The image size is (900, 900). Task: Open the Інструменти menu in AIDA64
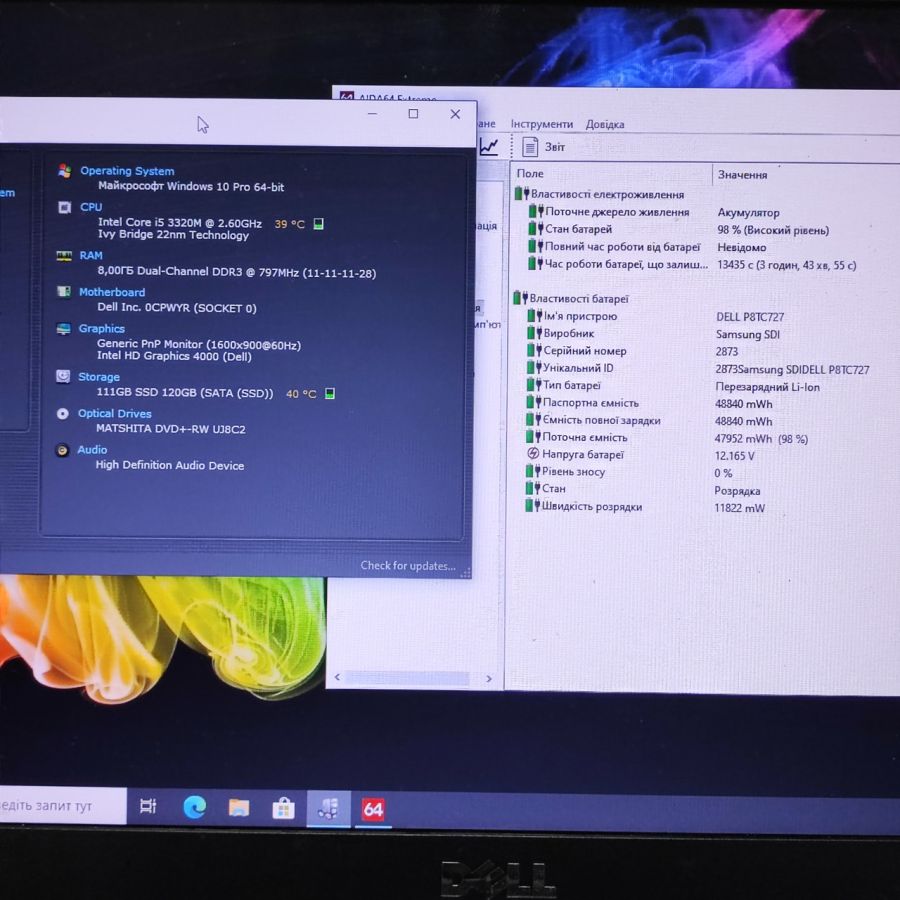tap(541, 124)
